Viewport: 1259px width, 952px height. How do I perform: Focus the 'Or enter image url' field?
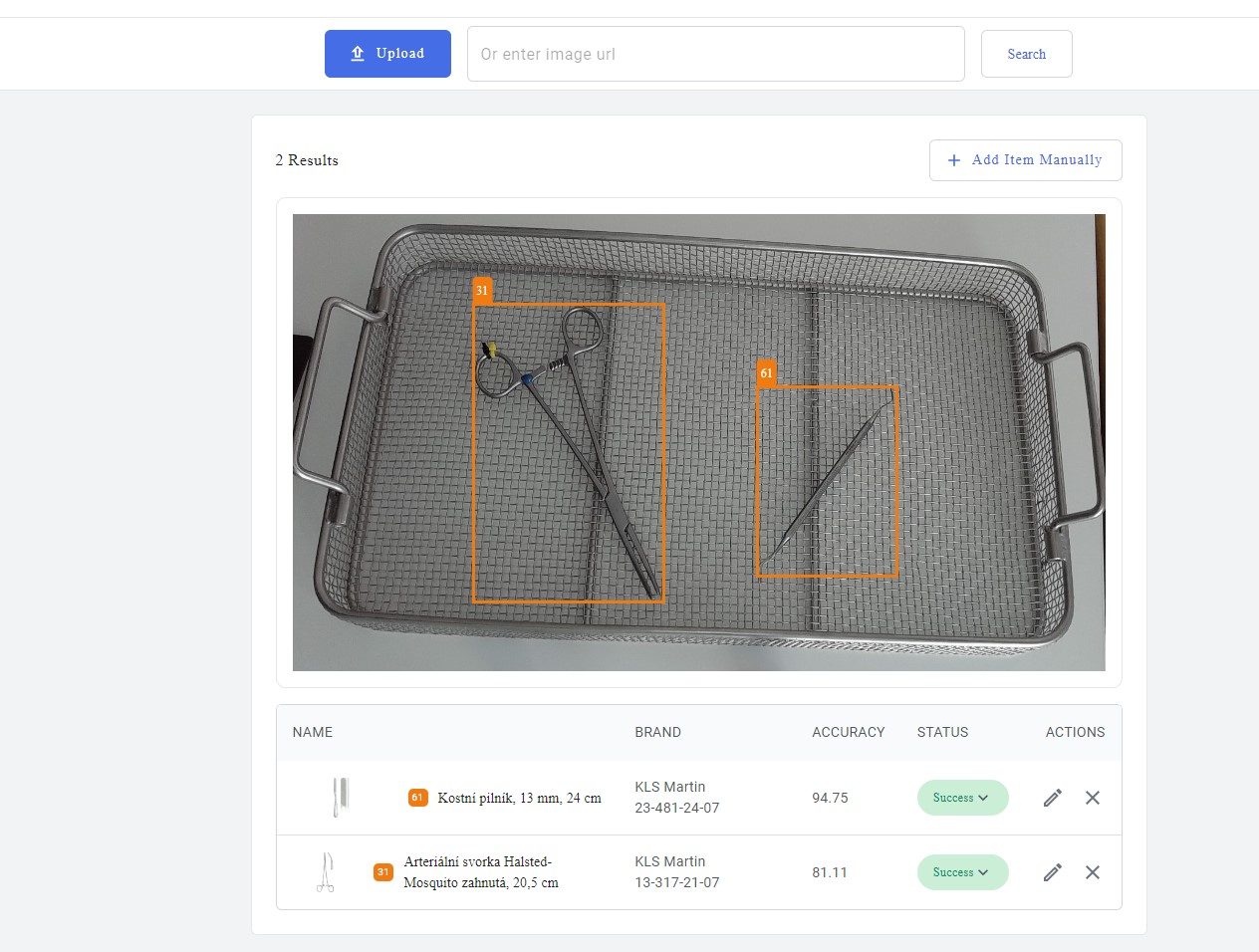click(715, 54)
